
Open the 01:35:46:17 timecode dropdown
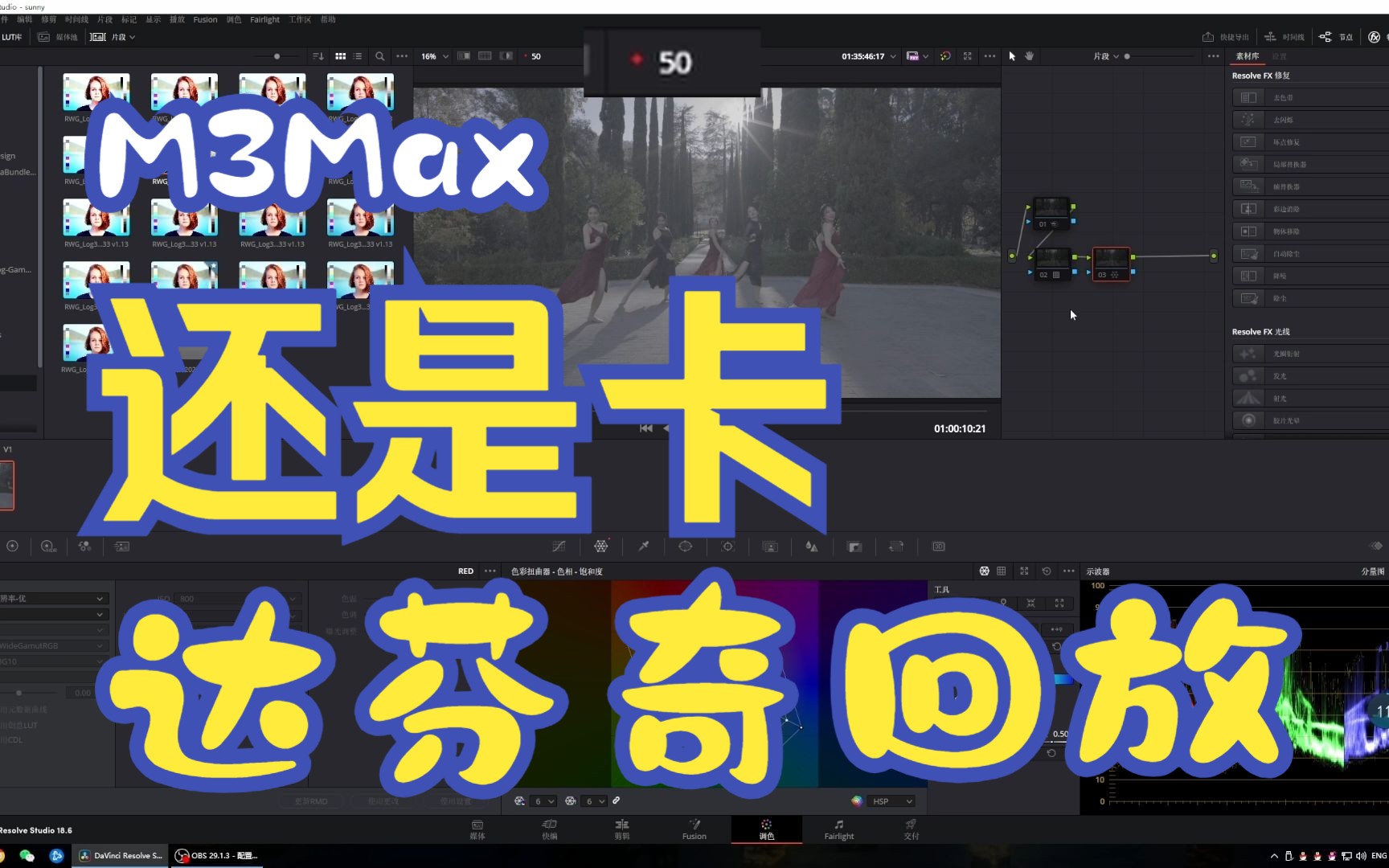tap(869, 56)
